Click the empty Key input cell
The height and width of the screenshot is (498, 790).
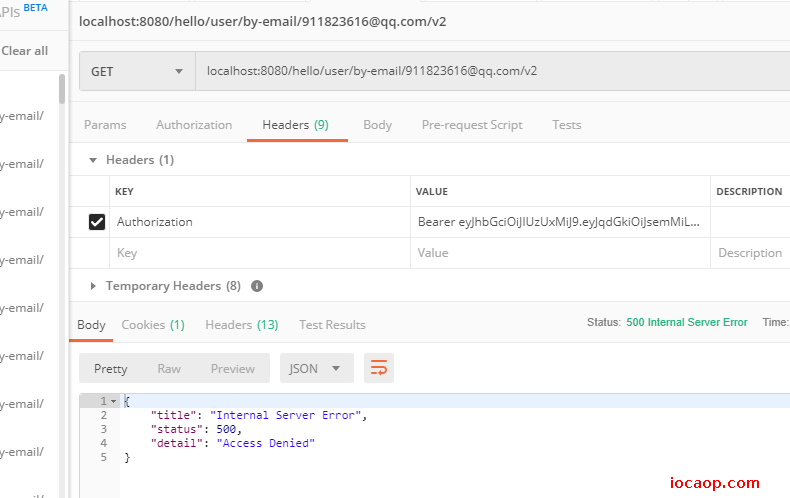259,253
